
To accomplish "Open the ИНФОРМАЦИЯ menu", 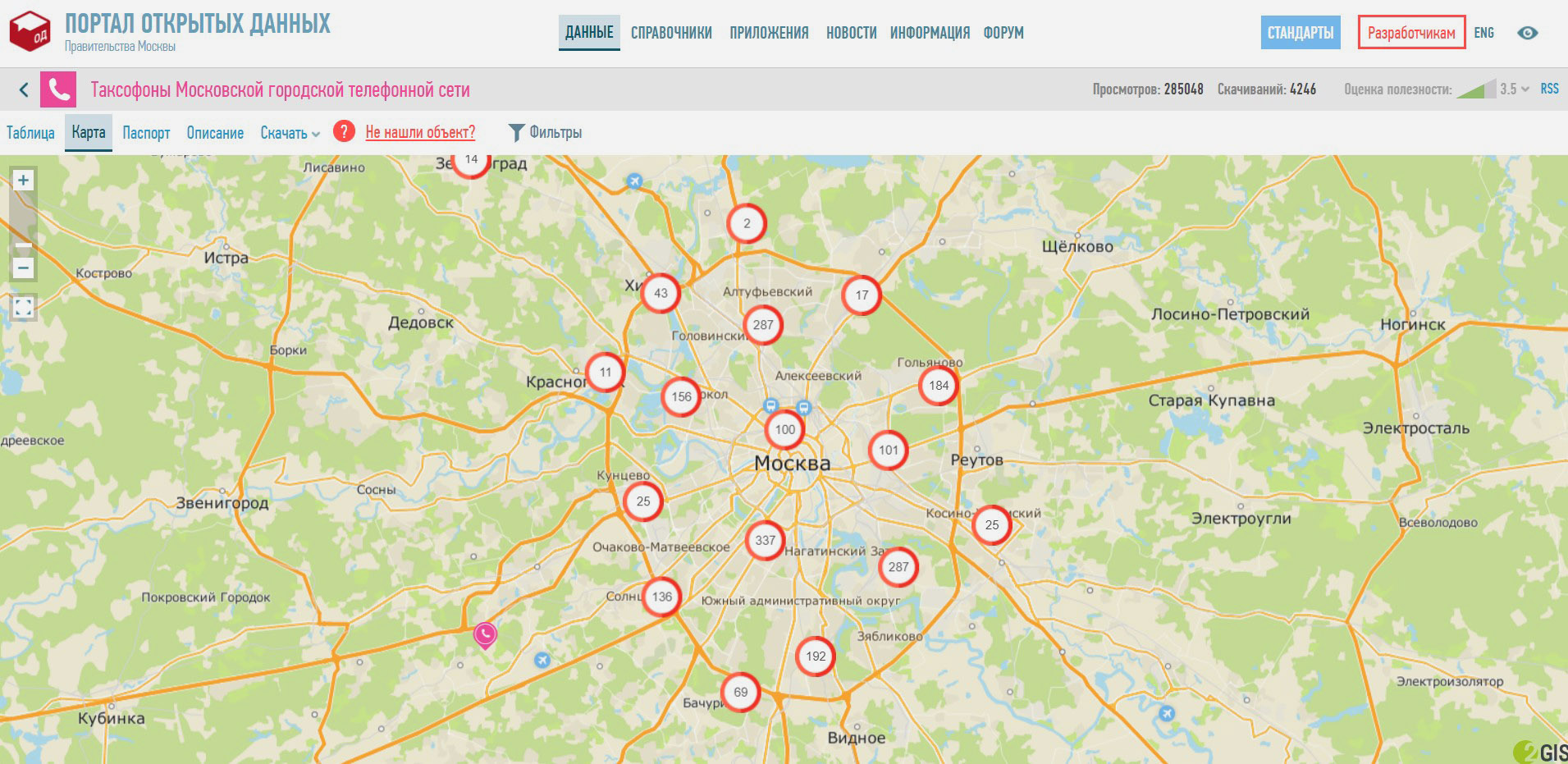I will [x=930, y=33].
